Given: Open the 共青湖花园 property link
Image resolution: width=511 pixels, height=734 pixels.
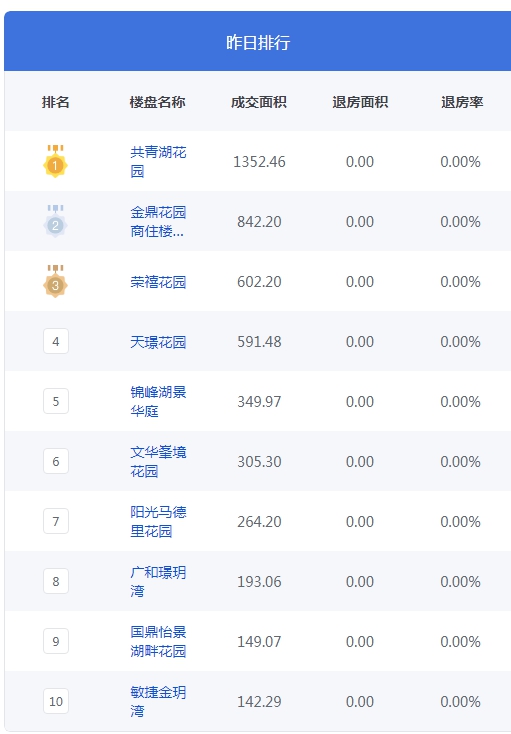Looking at the screenshot, I should click(x=158, y=161).
